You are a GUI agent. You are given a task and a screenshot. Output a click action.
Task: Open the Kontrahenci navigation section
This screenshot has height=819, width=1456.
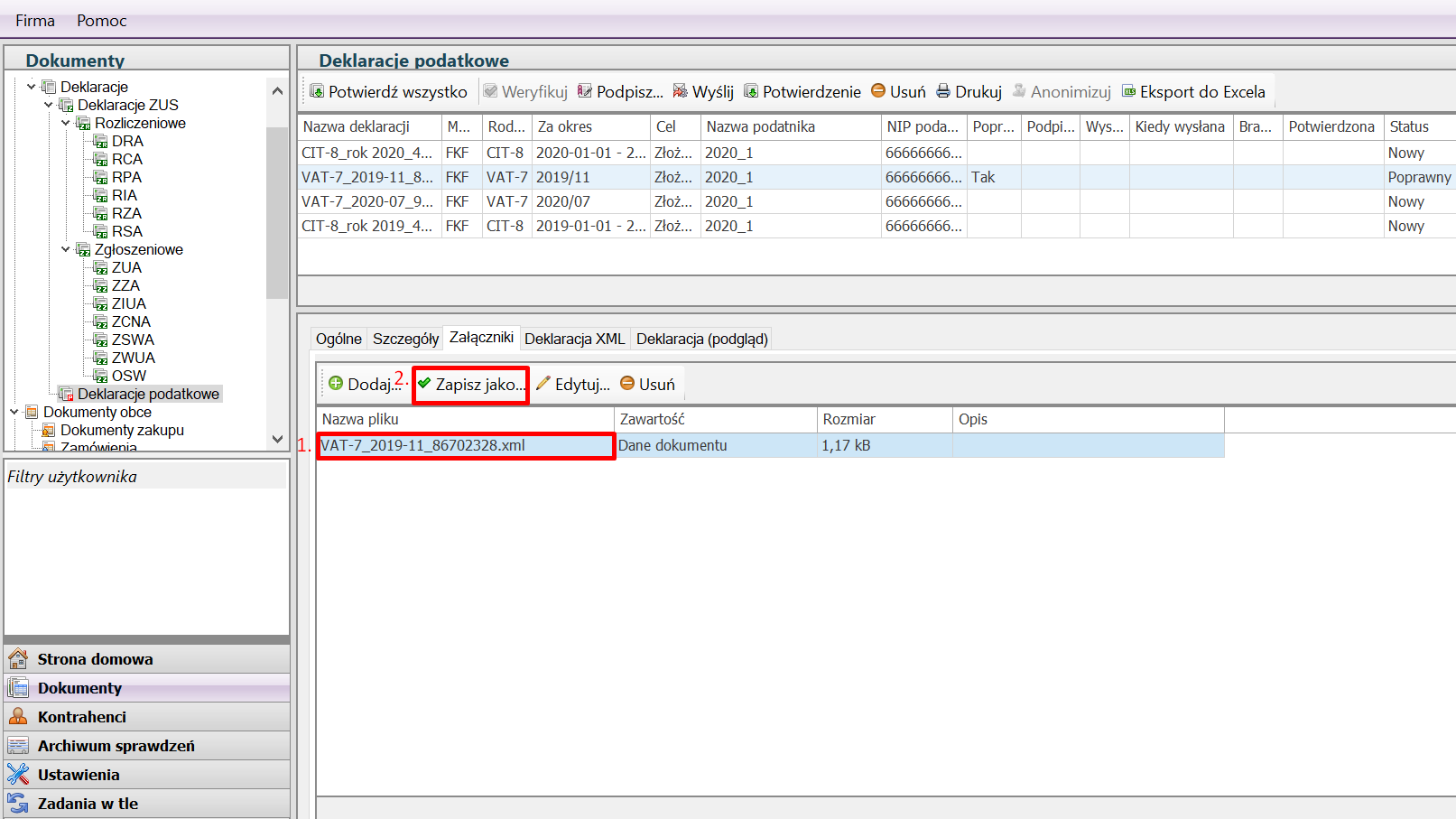147,717
